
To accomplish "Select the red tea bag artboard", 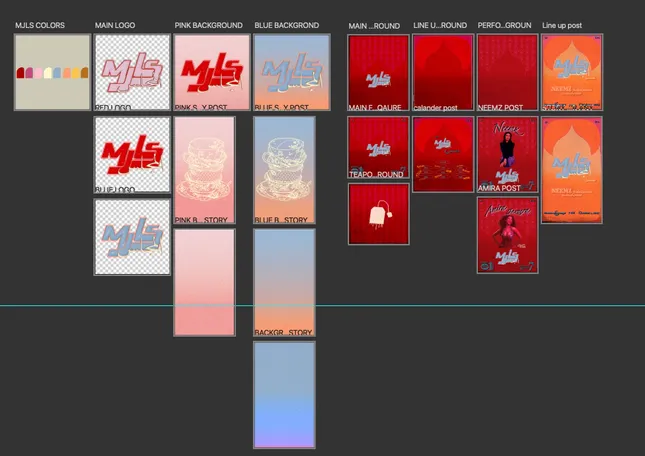I will (x=378, y=214).
